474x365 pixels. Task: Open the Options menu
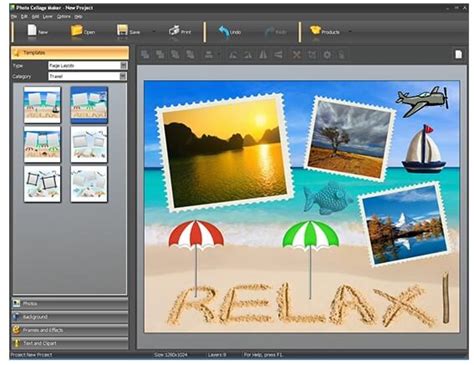(x=63, y=16)
